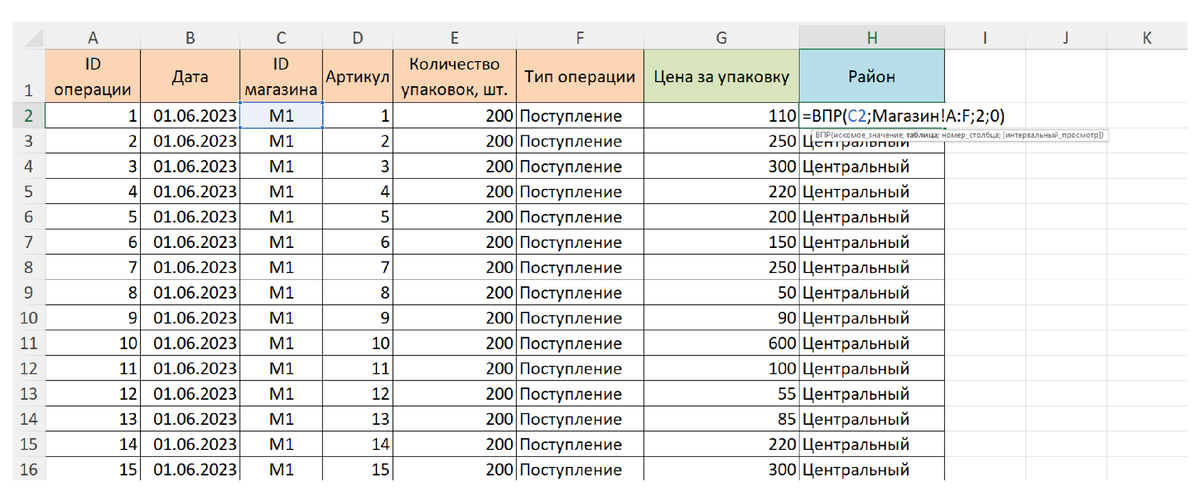Click price cell 55 in row 13
Image resolution: width=1200 pixels, height=502 pixels.
[x=721, y=394]
